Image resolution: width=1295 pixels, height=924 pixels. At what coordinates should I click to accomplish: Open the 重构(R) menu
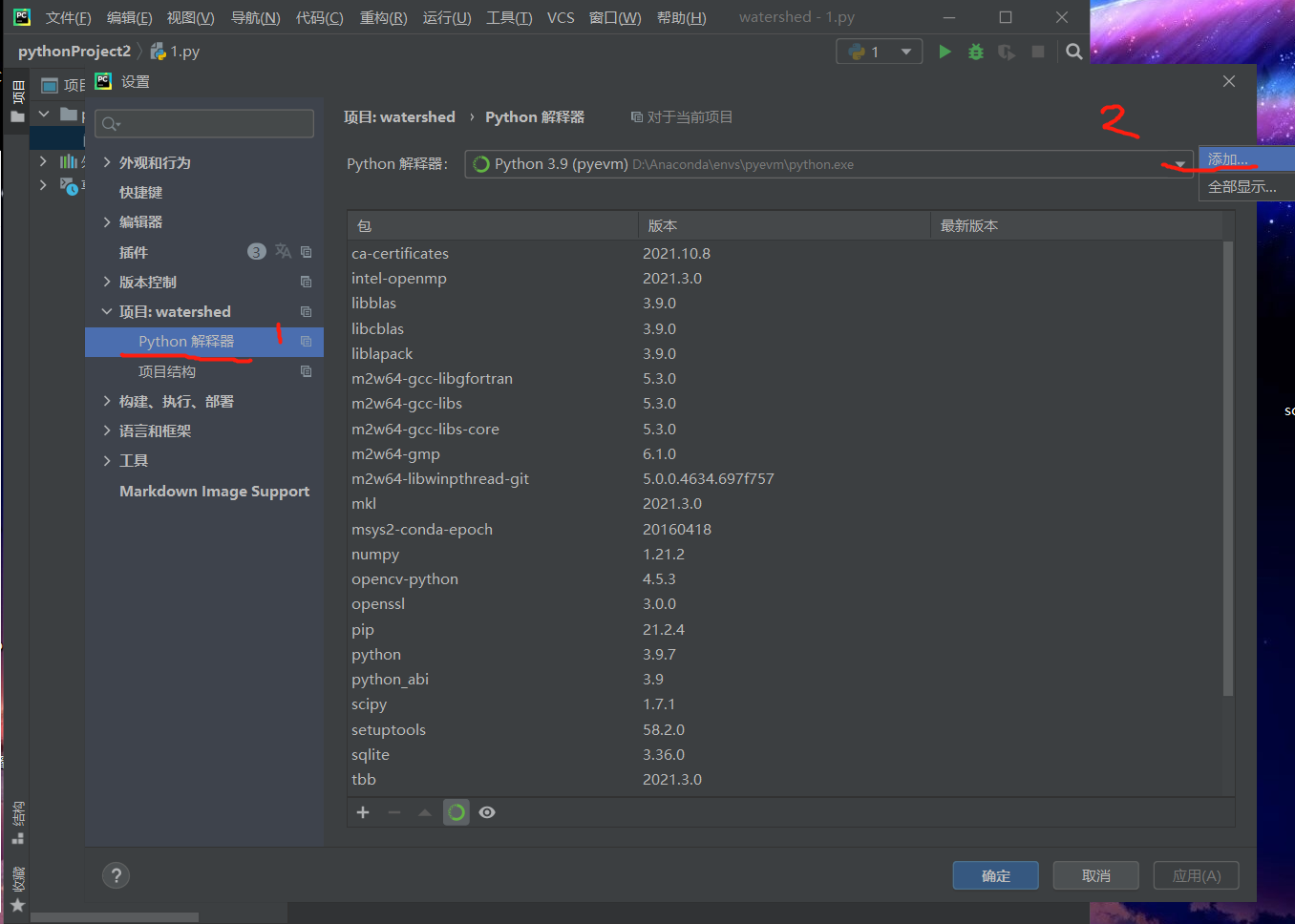383,17
